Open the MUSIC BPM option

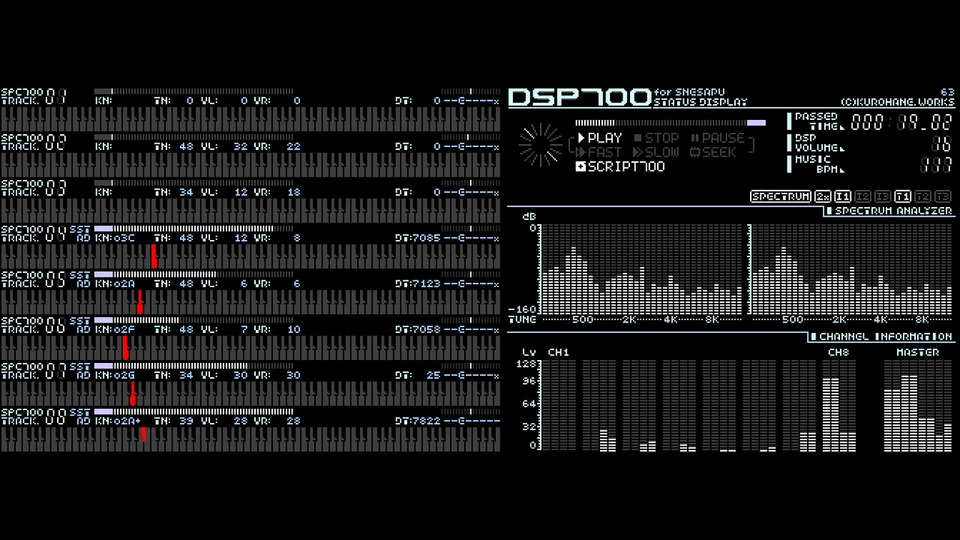point(817,164)
